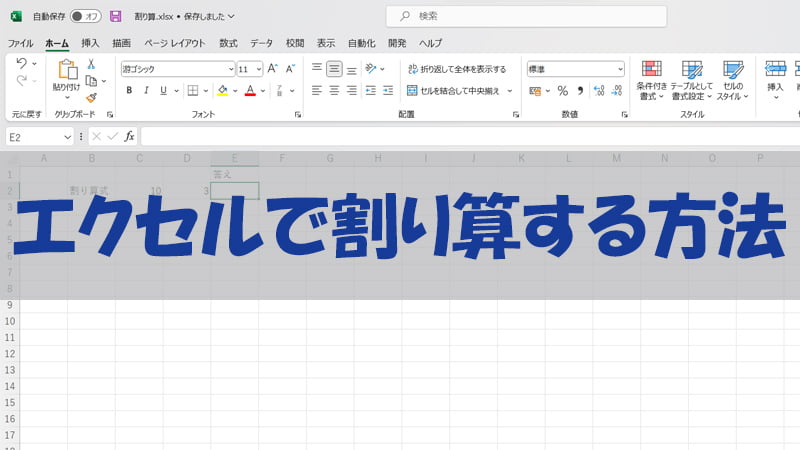
Task: Click the Increase Font Size icon
Action: point(274,69)
